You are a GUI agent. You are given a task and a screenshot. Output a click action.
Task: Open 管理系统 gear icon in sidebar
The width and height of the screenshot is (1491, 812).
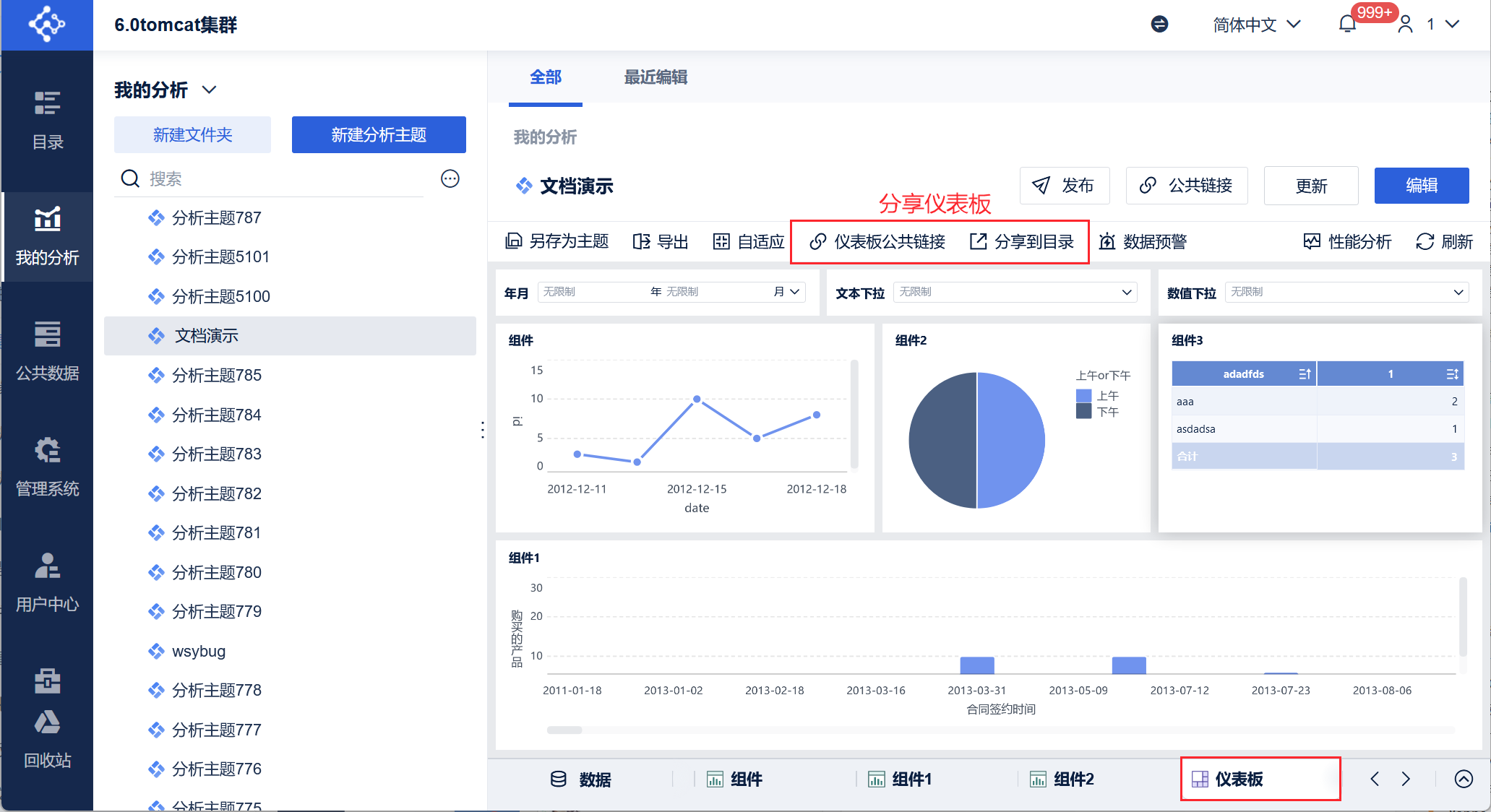[x=47, y=450]
